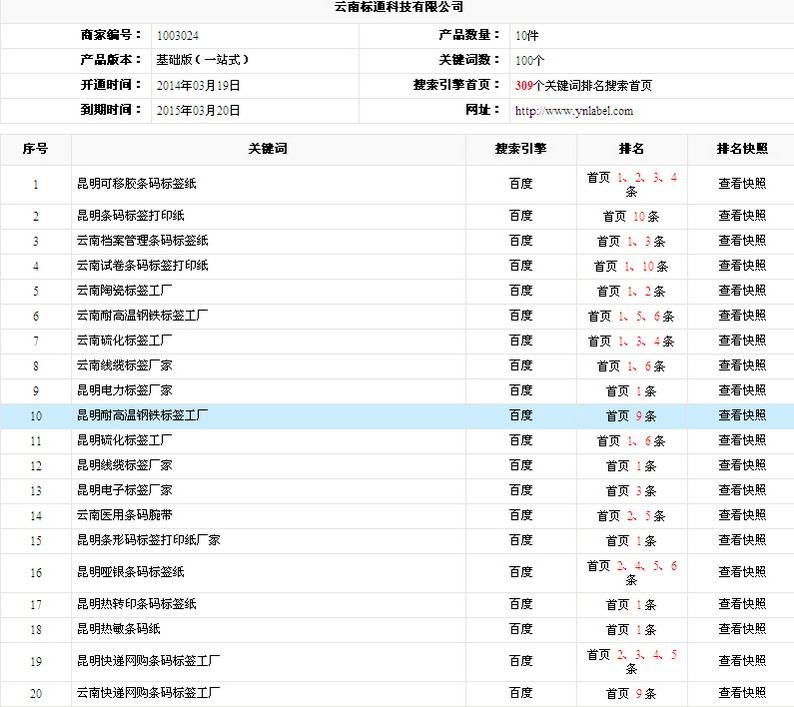
Task: Click ranking 首页 2、3、4、5条 in row 19
Action: (631, 661)
